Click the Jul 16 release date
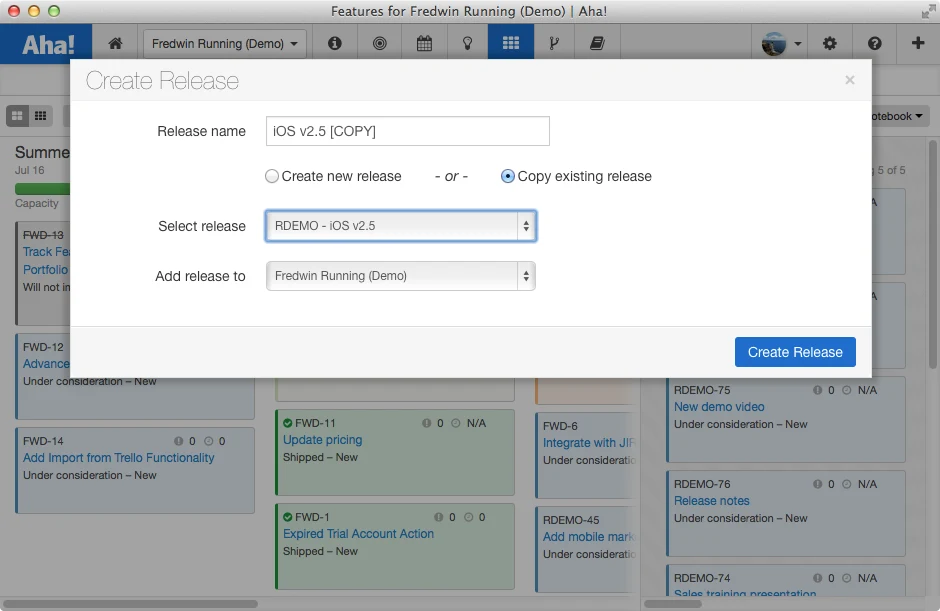Viewport: 940px width, 611px height. point(30,170)
